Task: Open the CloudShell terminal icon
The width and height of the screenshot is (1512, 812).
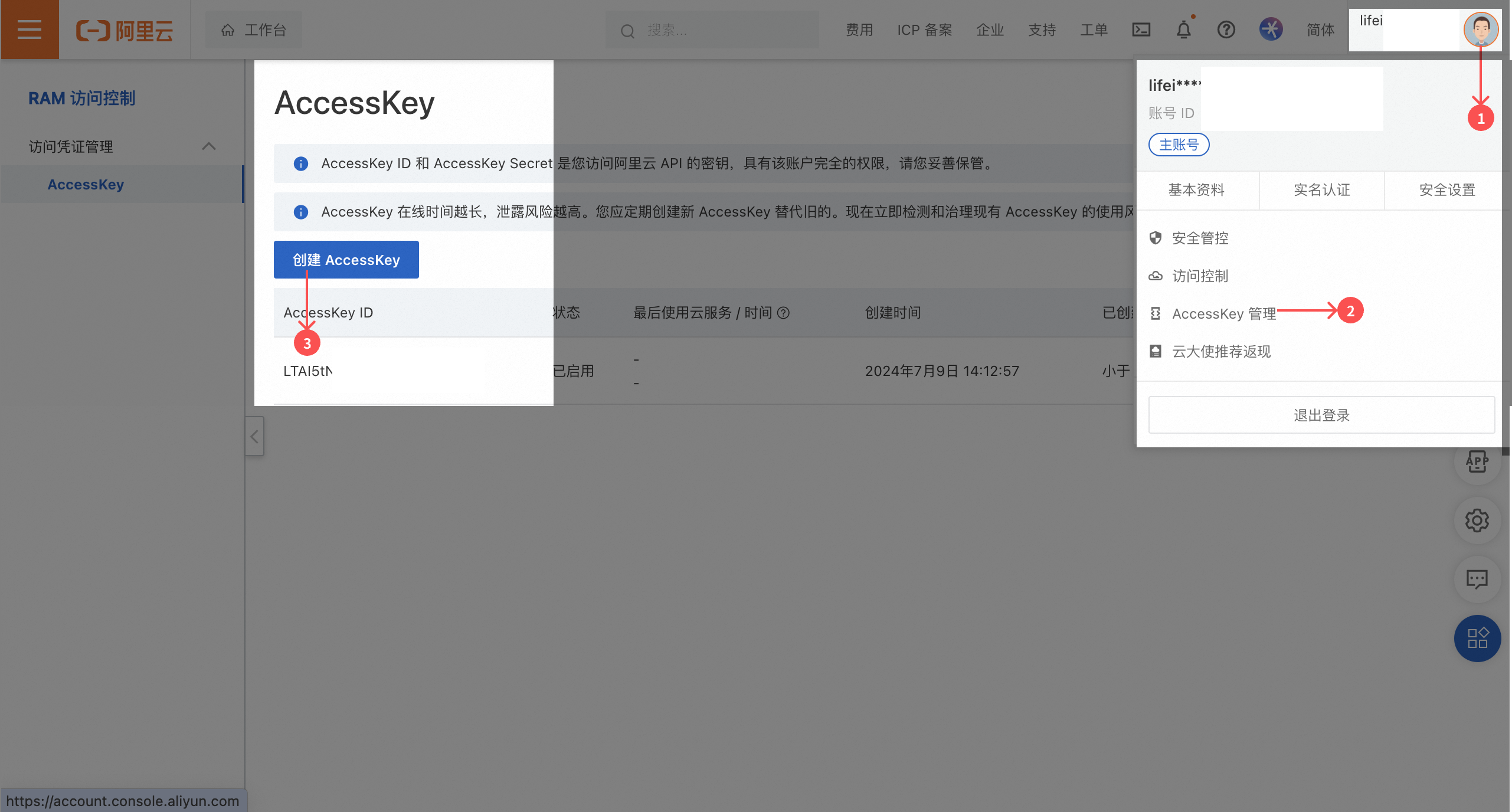Action: [1141, 30]
